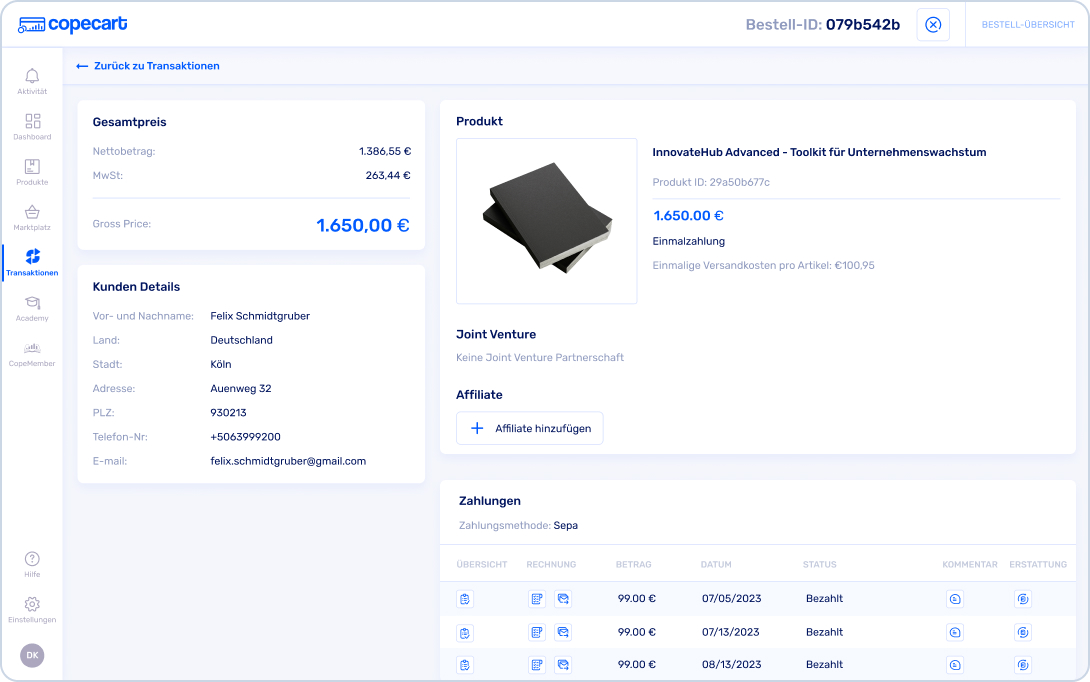Click phone number +5063999200
The height and width of the screenshot is (682, 1090).
click(x=245, y=437)
